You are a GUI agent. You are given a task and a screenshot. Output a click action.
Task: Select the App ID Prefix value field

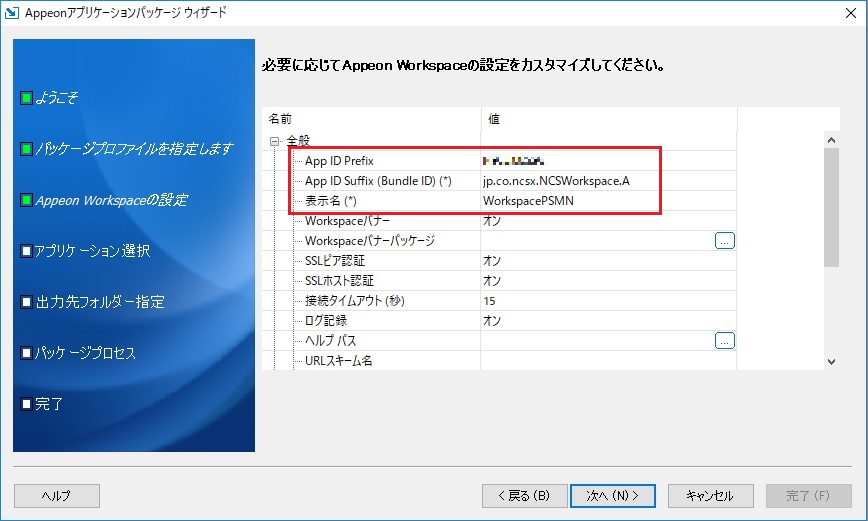pyautogui.click(x=608, y=161)
